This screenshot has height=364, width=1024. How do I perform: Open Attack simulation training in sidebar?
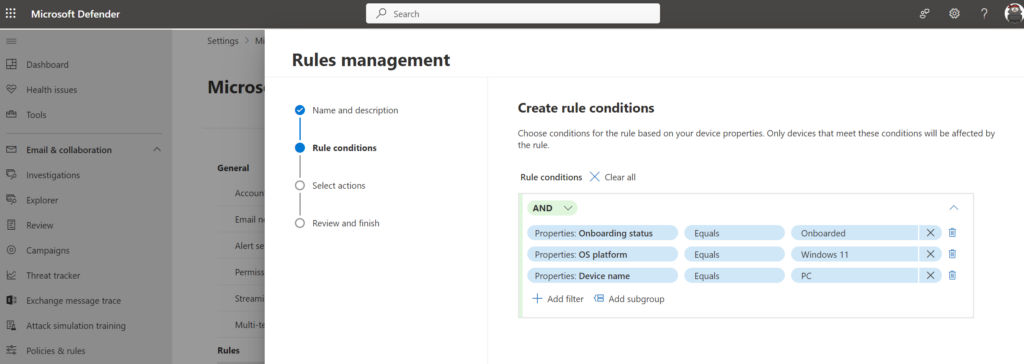pos(76,325)
